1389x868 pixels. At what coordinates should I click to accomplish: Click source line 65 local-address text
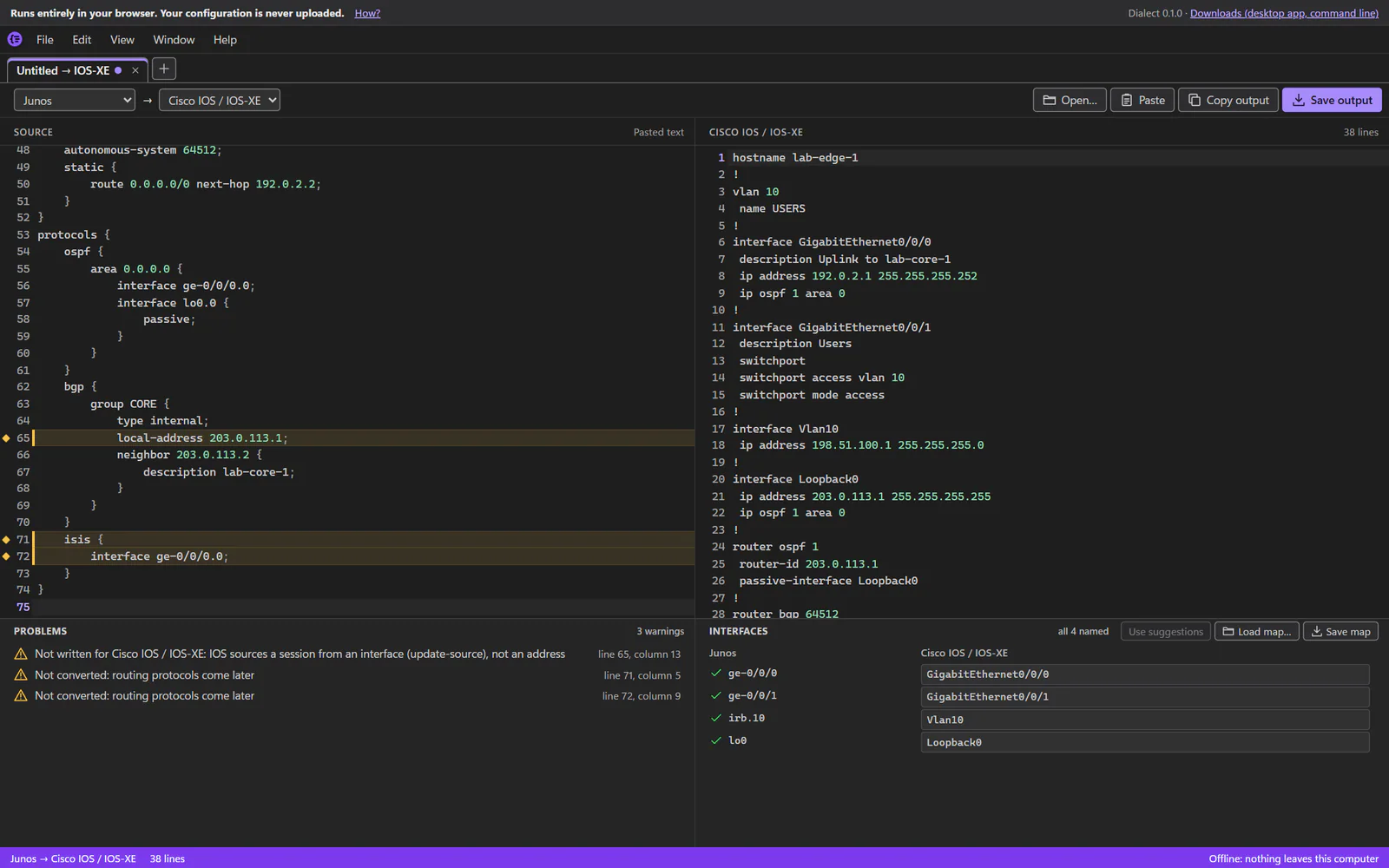(x=202, y=438)
